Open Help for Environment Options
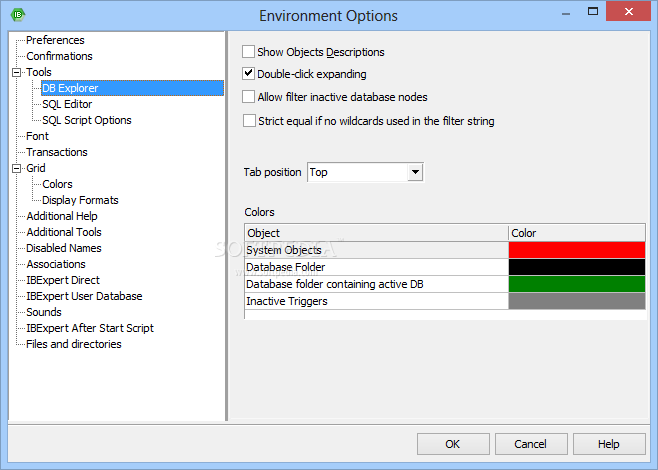658x470 pixels. pos(609,444)
